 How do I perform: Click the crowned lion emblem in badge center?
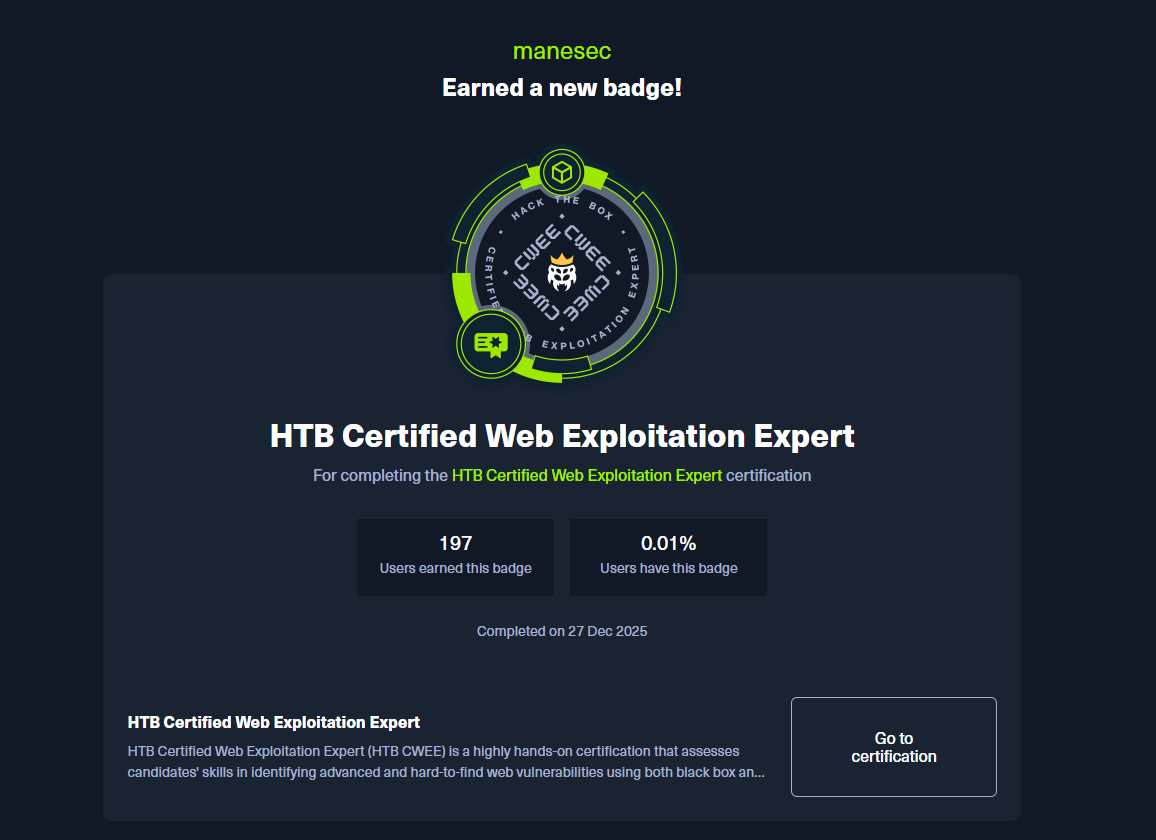pos(563,273)
